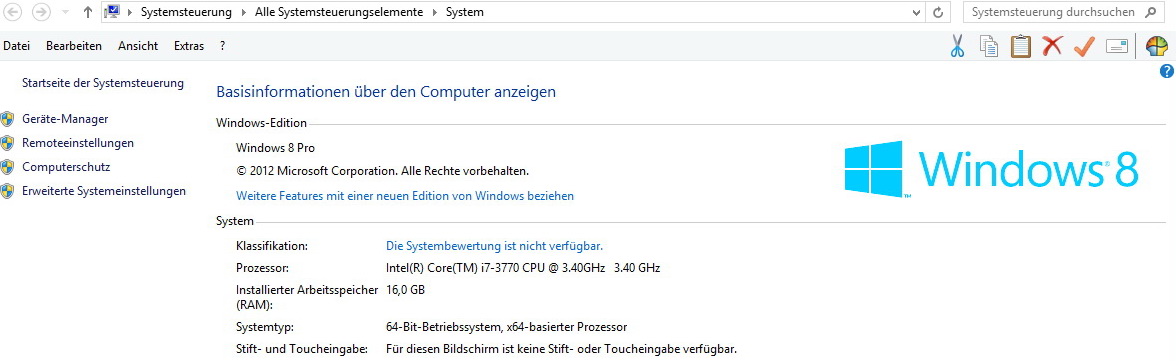Click the Copy pages icon in toolbar

[989, 47]
